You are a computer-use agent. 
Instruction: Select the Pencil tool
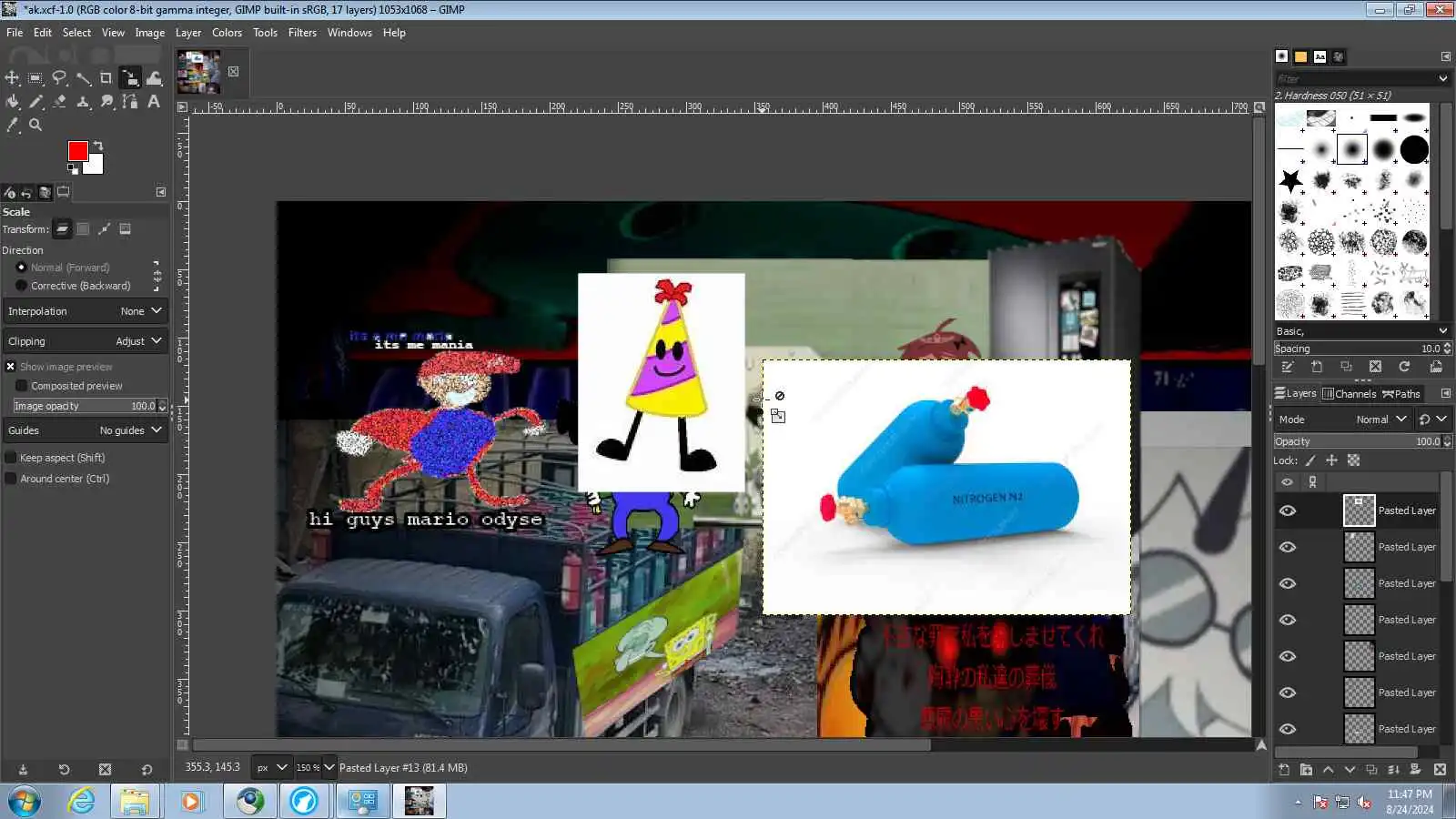[35, 102]
